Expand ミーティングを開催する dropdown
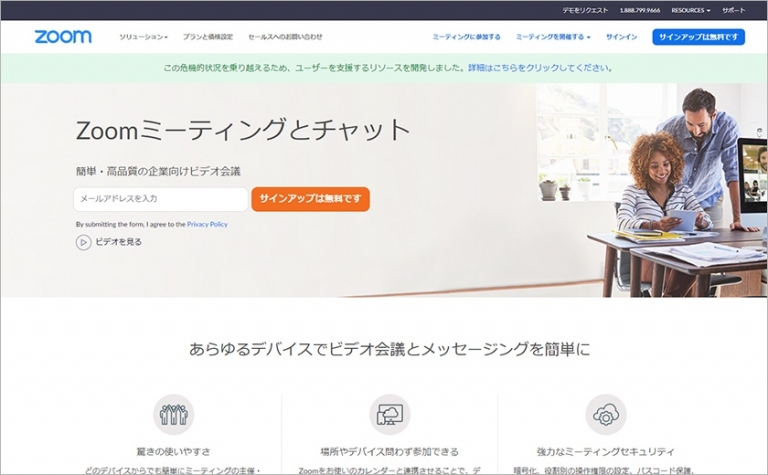 click(553, 37)
